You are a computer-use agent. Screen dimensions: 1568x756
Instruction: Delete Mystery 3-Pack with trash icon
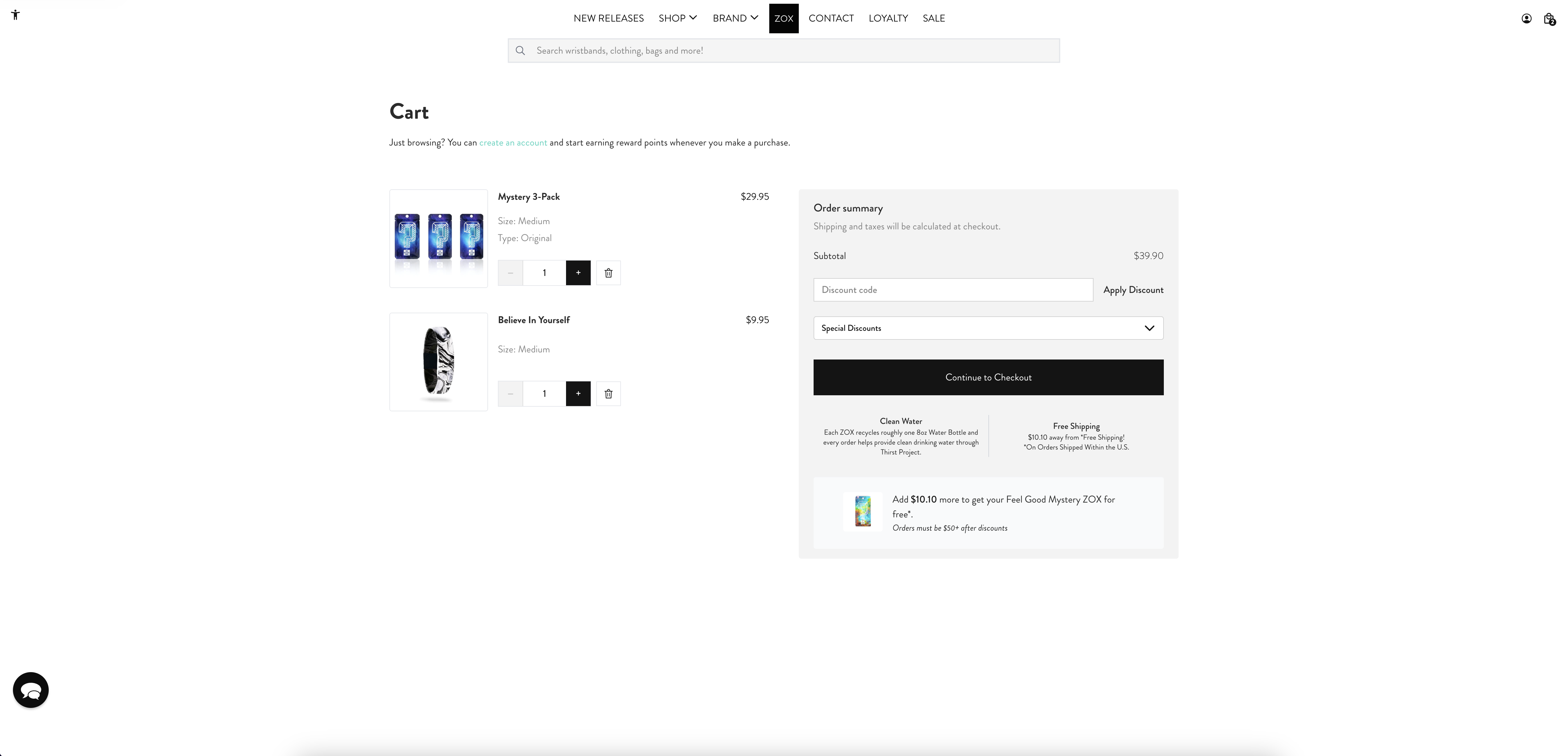(x=608, y=273)
